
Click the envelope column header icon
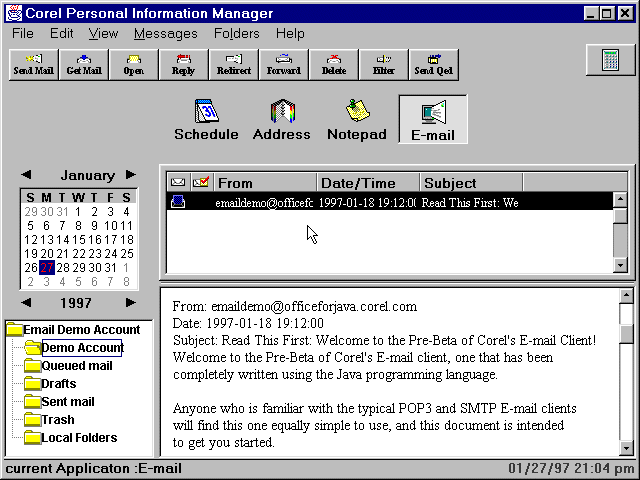pyautogui.click(x=178, y=182)
